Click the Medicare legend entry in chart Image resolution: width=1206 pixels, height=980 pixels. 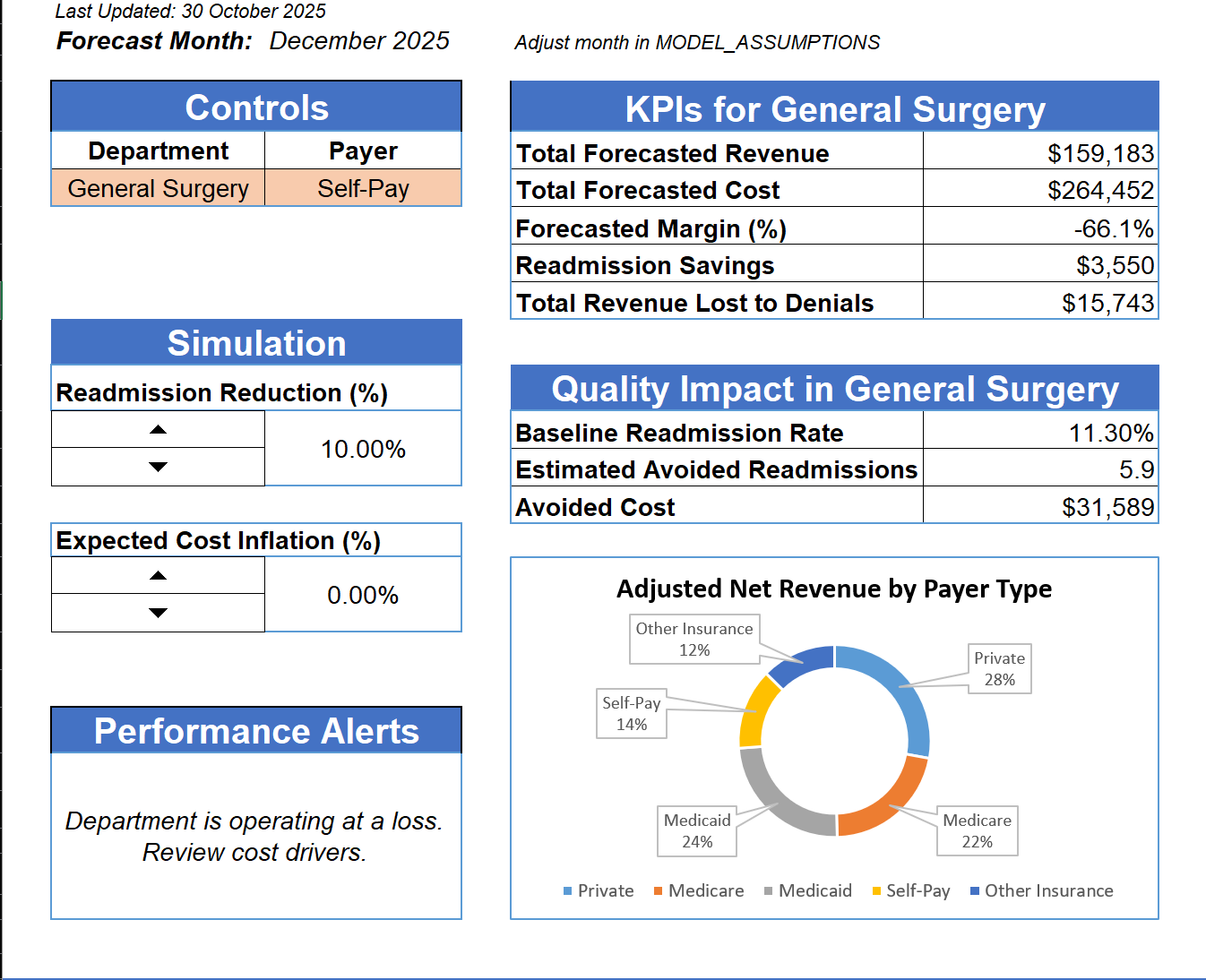click(699, 891)
